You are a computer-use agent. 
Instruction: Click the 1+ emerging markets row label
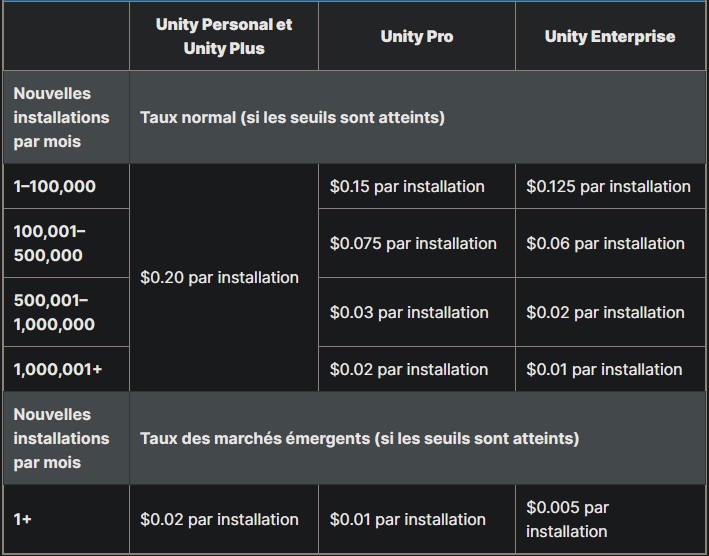[x=23, y=520]
